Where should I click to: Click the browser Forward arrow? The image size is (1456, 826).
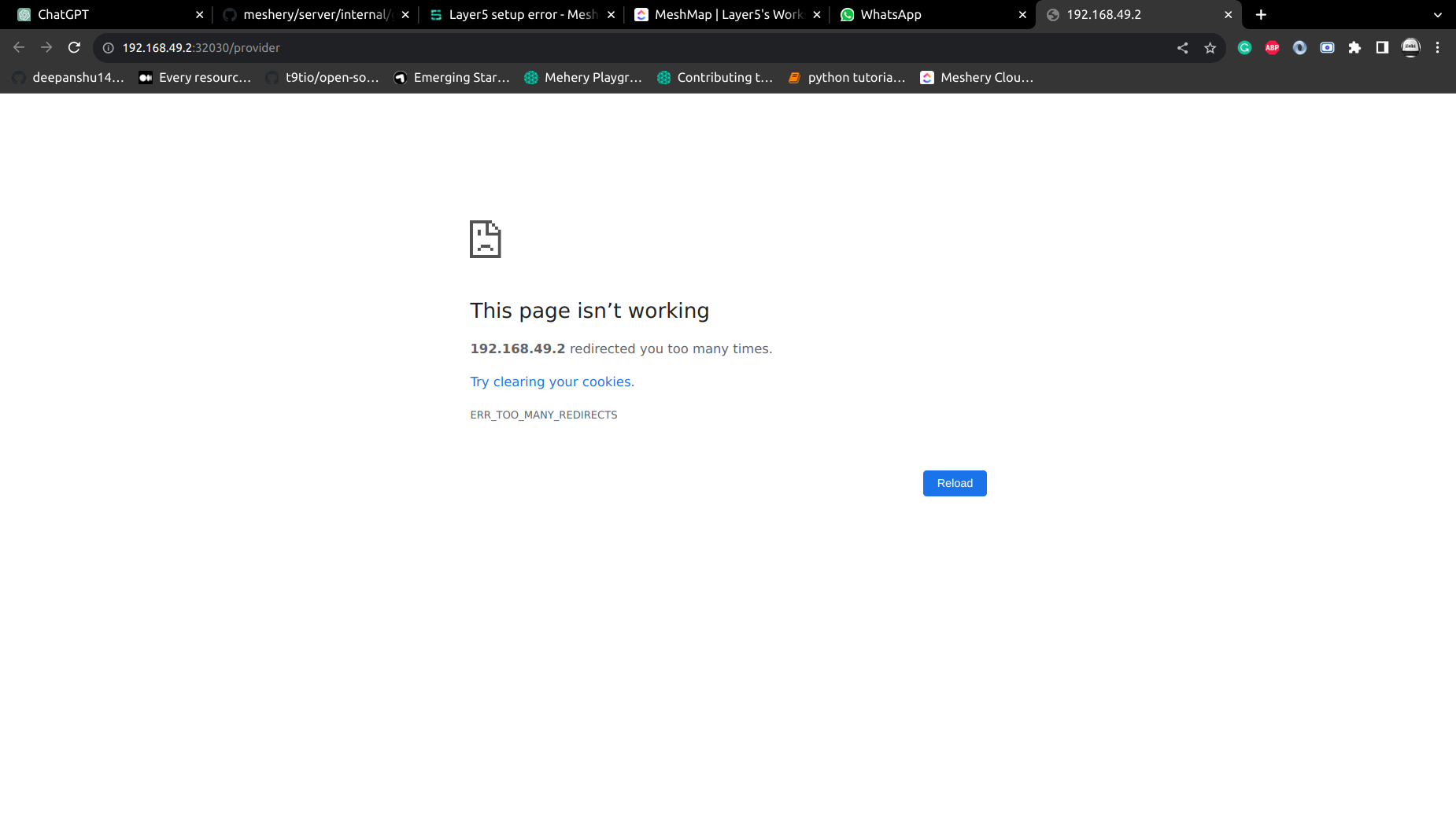pyautogui.click(x=46, y=47)
